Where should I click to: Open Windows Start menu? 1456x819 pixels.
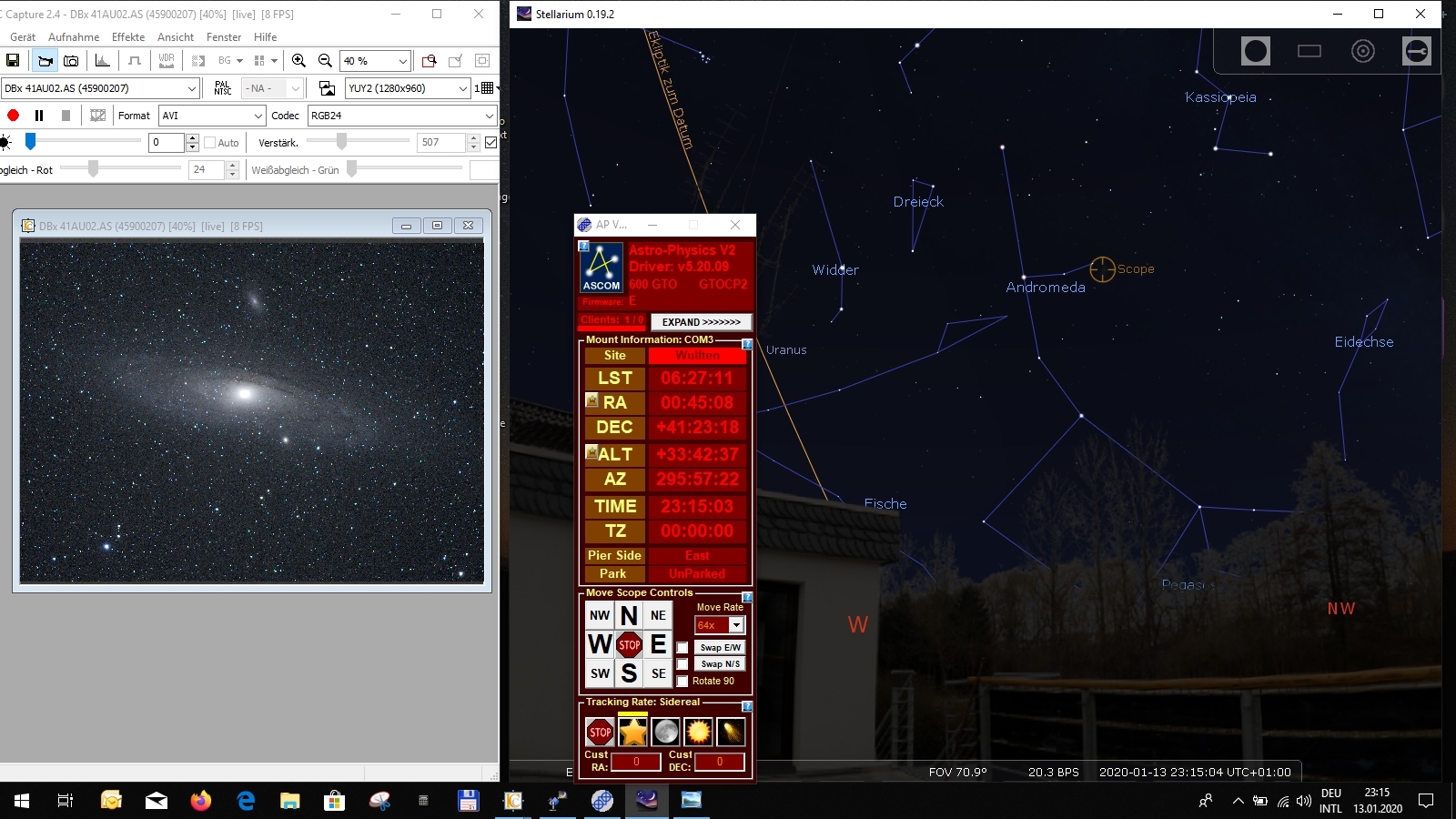click(22, 801)
